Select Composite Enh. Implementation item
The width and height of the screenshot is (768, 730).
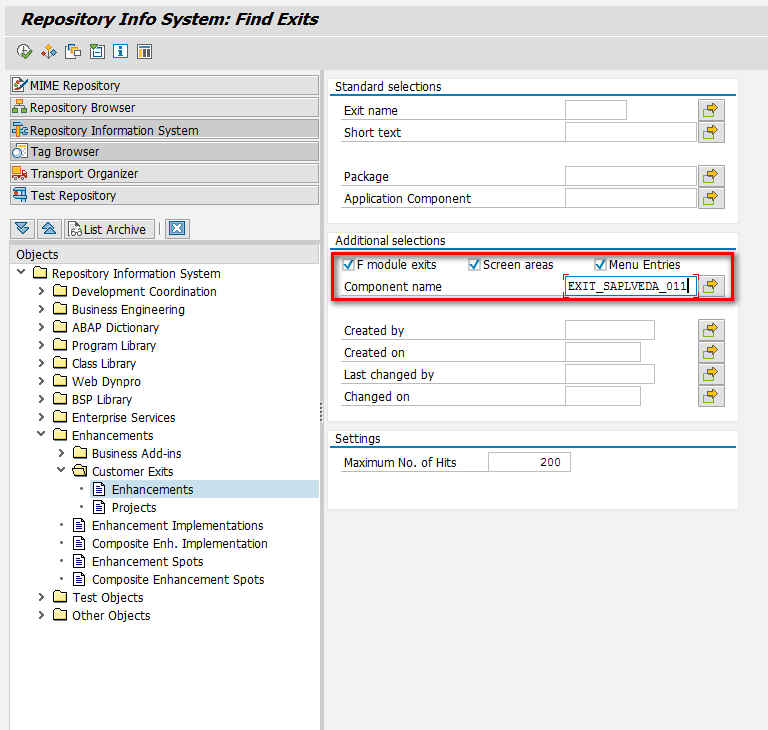(x=179, y=543)
